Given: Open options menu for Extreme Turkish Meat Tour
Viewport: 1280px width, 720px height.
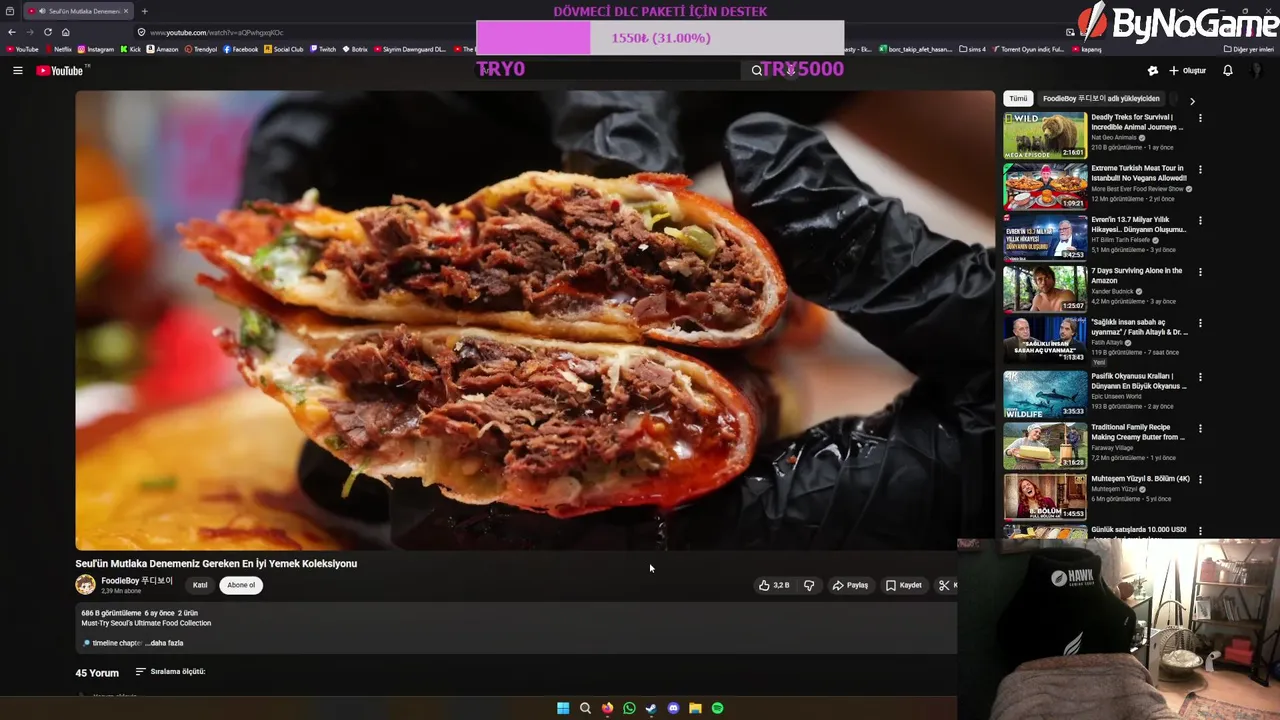Looking at the screenshot, I should pos(1200,169).
